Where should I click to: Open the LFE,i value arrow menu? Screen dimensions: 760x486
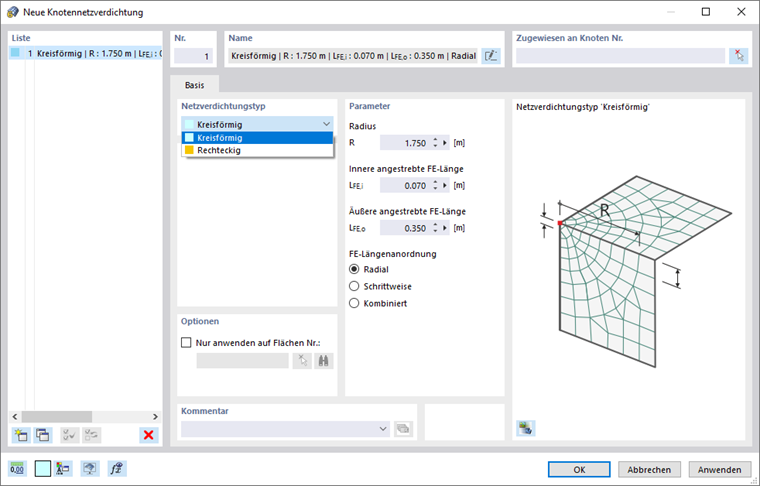click(445, 186)
